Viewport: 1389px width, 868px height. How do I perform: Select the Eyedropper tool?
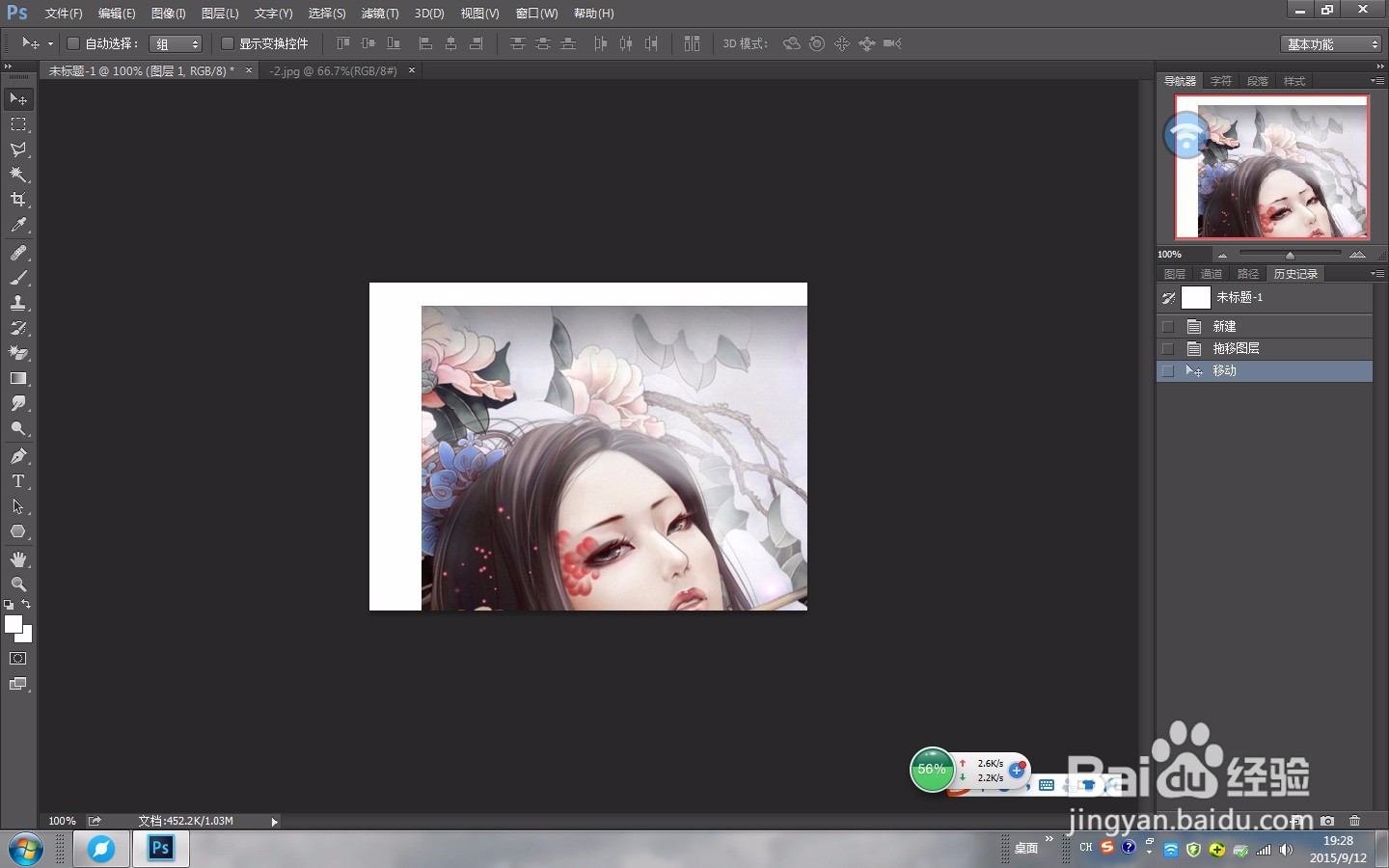click(x=18, y=225)
